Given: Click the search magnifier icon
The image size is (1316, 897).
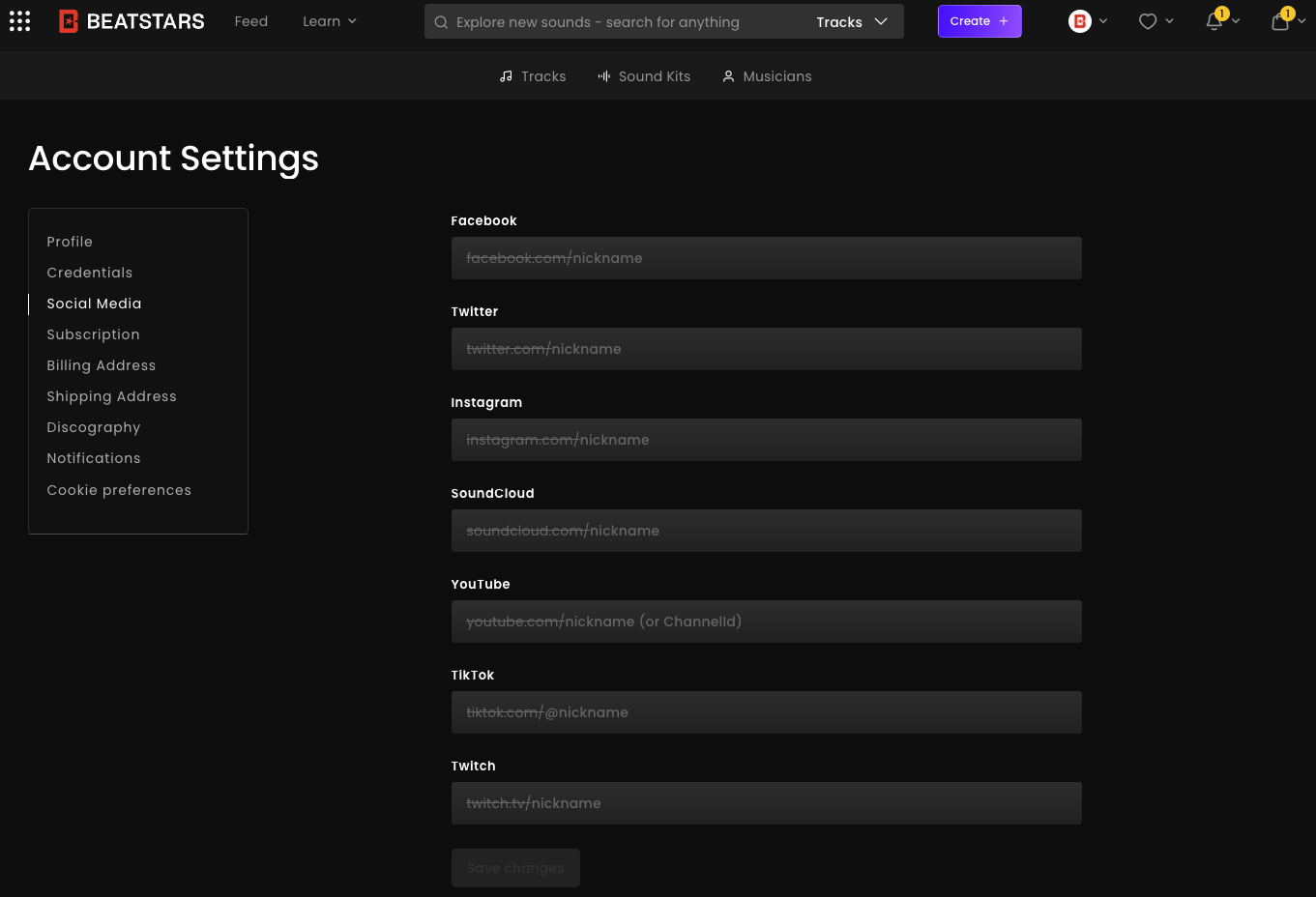Looking at the screenshot, I should coord(441,22).
